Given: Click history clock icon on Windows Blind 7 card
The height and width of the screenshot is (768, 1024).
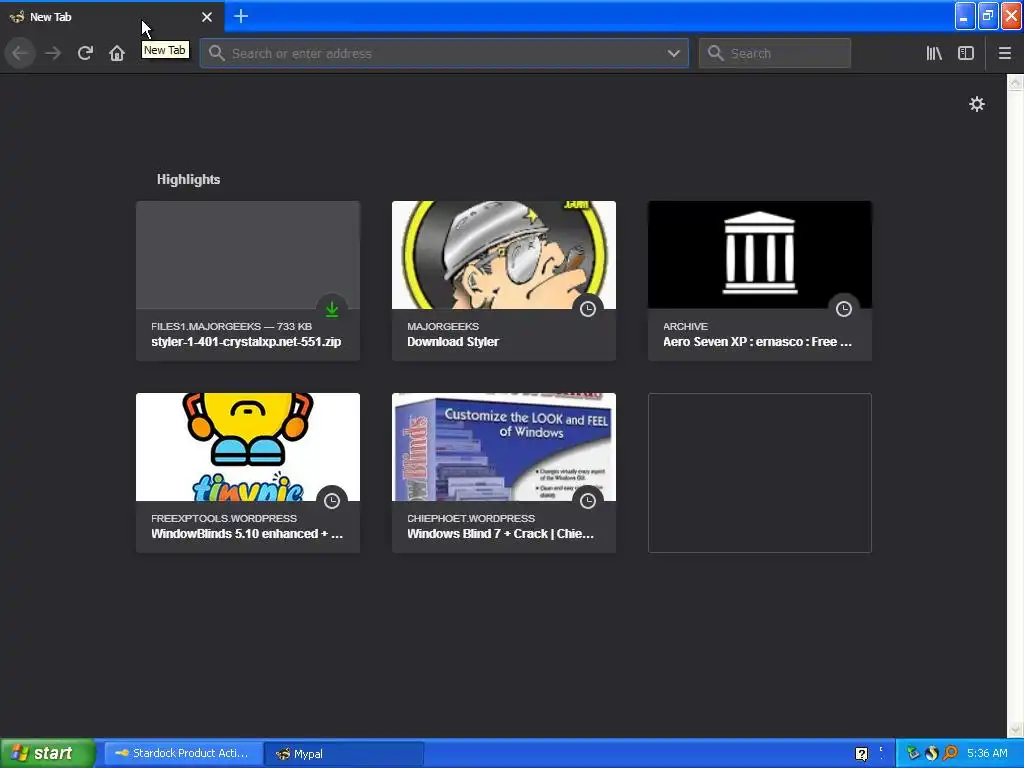Looking at the screenshot, I should tap(588, 501).
